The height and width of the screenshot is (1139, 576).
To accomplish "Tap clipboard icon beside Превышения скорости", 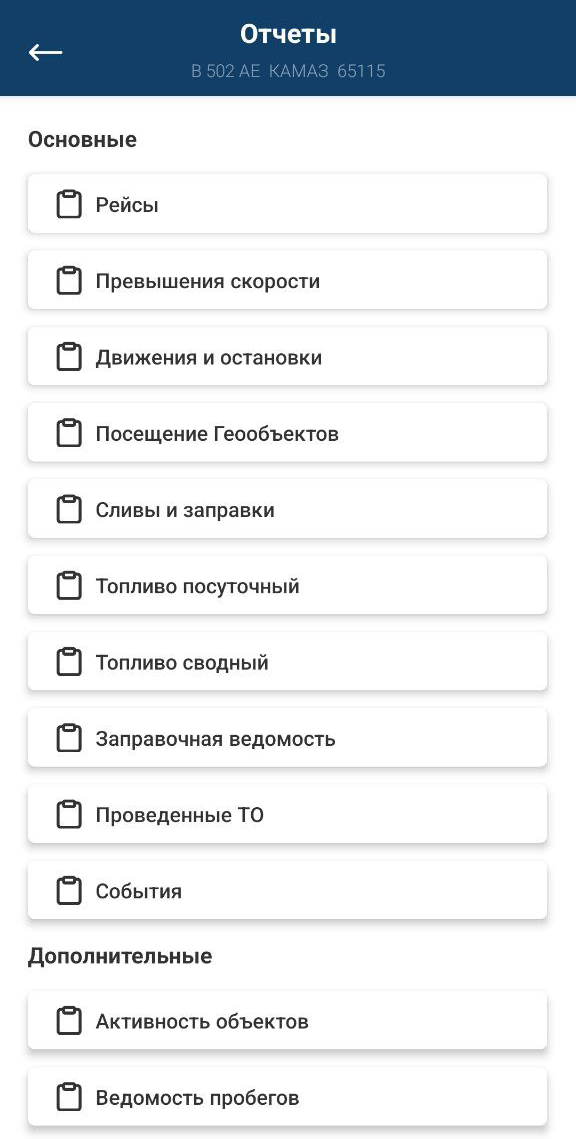I will tap(69, 280).
